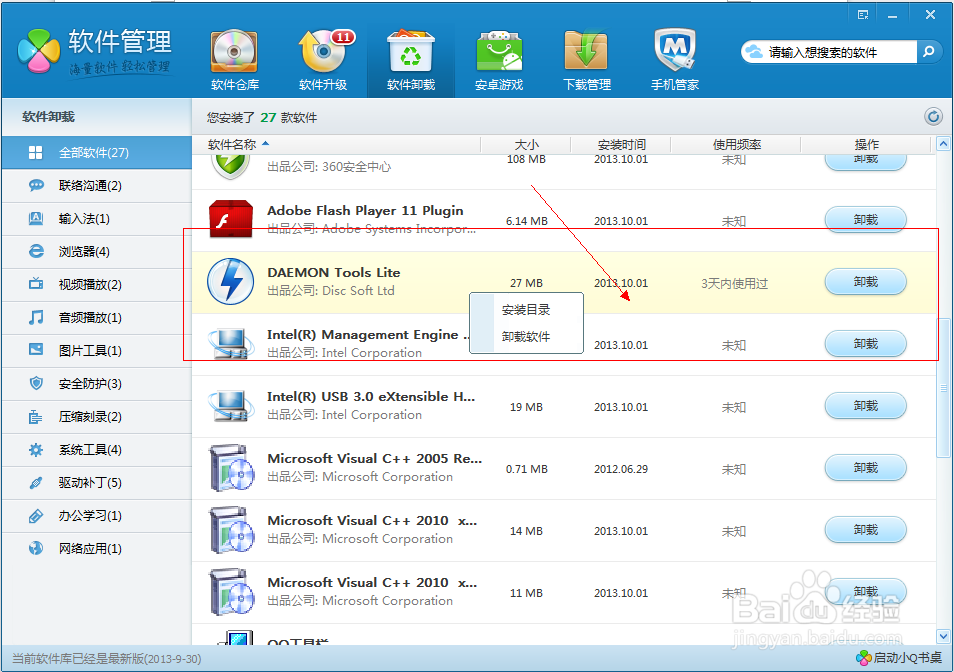Select 办公学习(1) category

click(97, 516)
